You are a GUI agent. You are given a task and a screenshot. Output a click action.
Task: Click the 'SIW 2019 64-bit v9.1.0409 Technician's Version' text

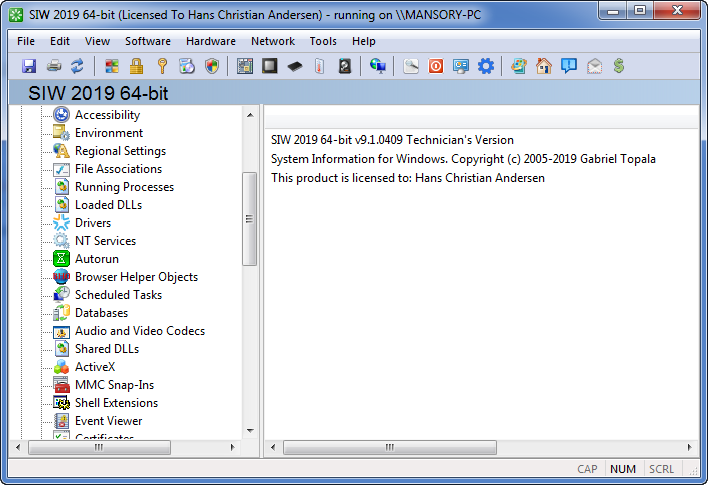tap(392, 140)
